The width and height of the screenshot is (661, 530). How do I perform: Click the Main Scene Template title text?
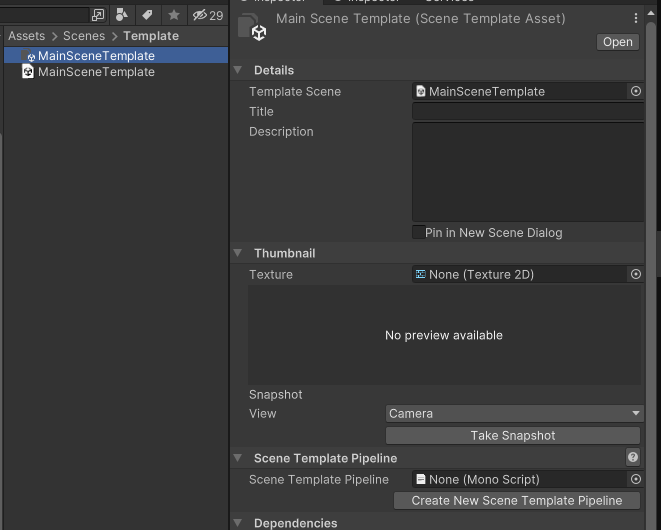tap(420, 19)
